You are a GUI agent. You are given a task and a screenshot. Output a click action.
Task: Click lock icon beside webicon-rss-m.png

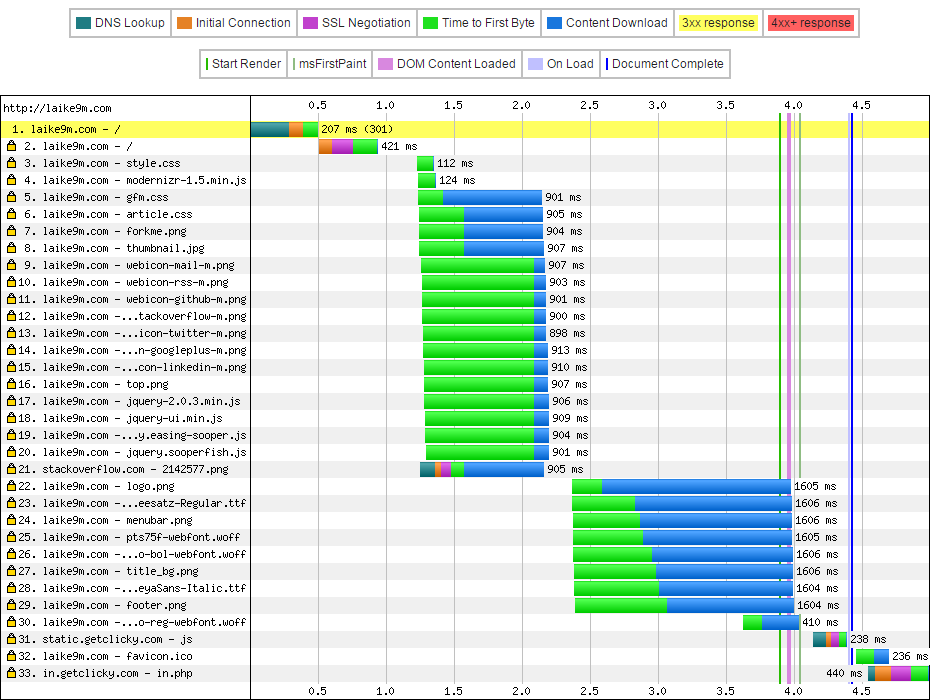11,282
